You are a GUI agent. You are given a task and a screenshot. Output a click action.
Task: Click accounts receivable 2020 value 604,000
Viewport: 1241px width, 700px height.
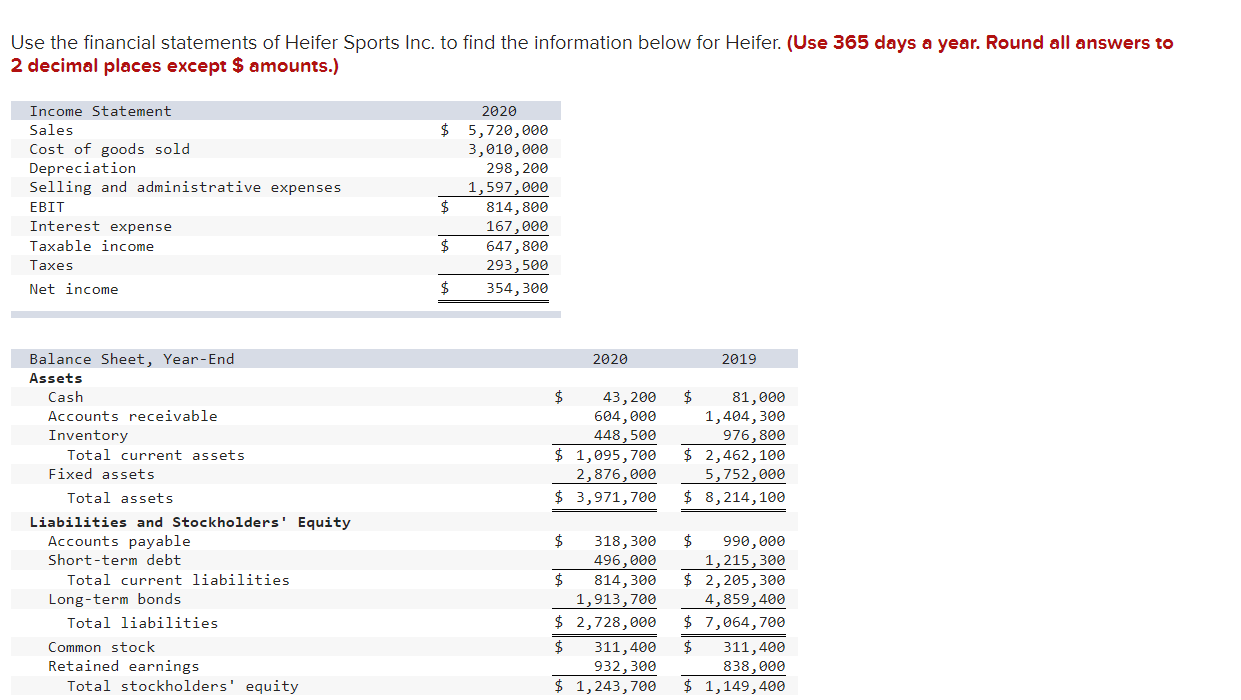(625, 416)
